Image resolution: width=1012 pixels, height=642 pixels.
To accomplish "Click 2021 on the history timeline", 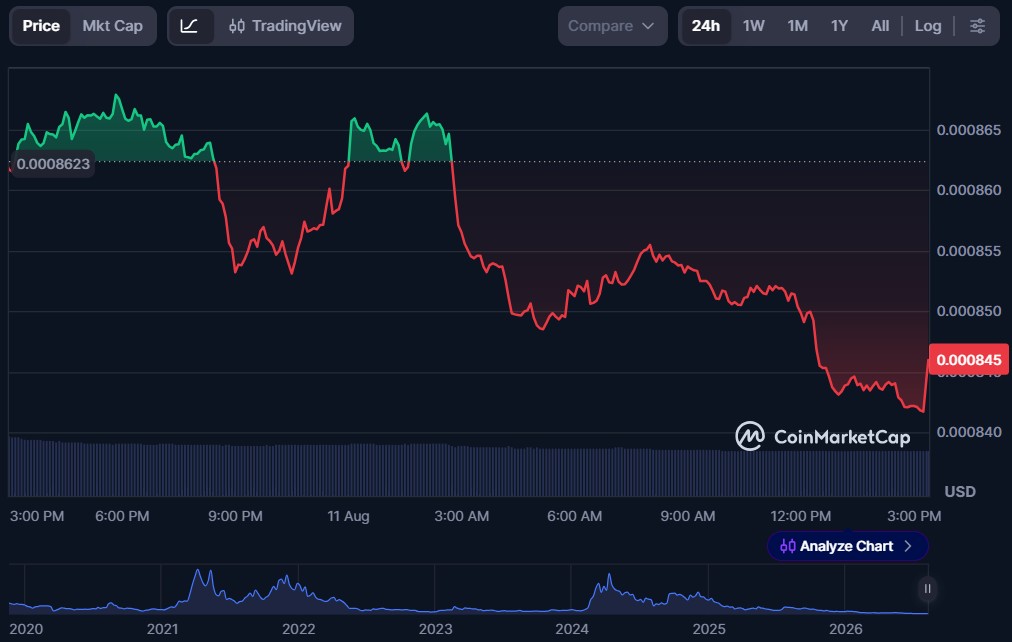I will click(162, 629).
